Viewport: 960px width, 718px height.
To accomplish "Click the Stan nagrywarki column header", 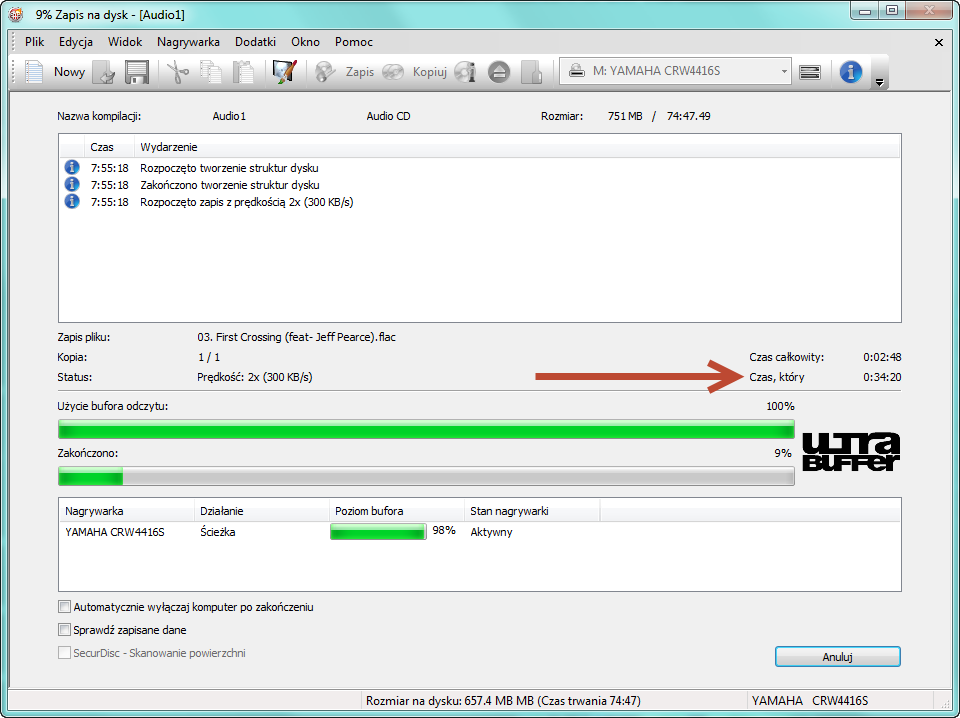I will (532, 511).
